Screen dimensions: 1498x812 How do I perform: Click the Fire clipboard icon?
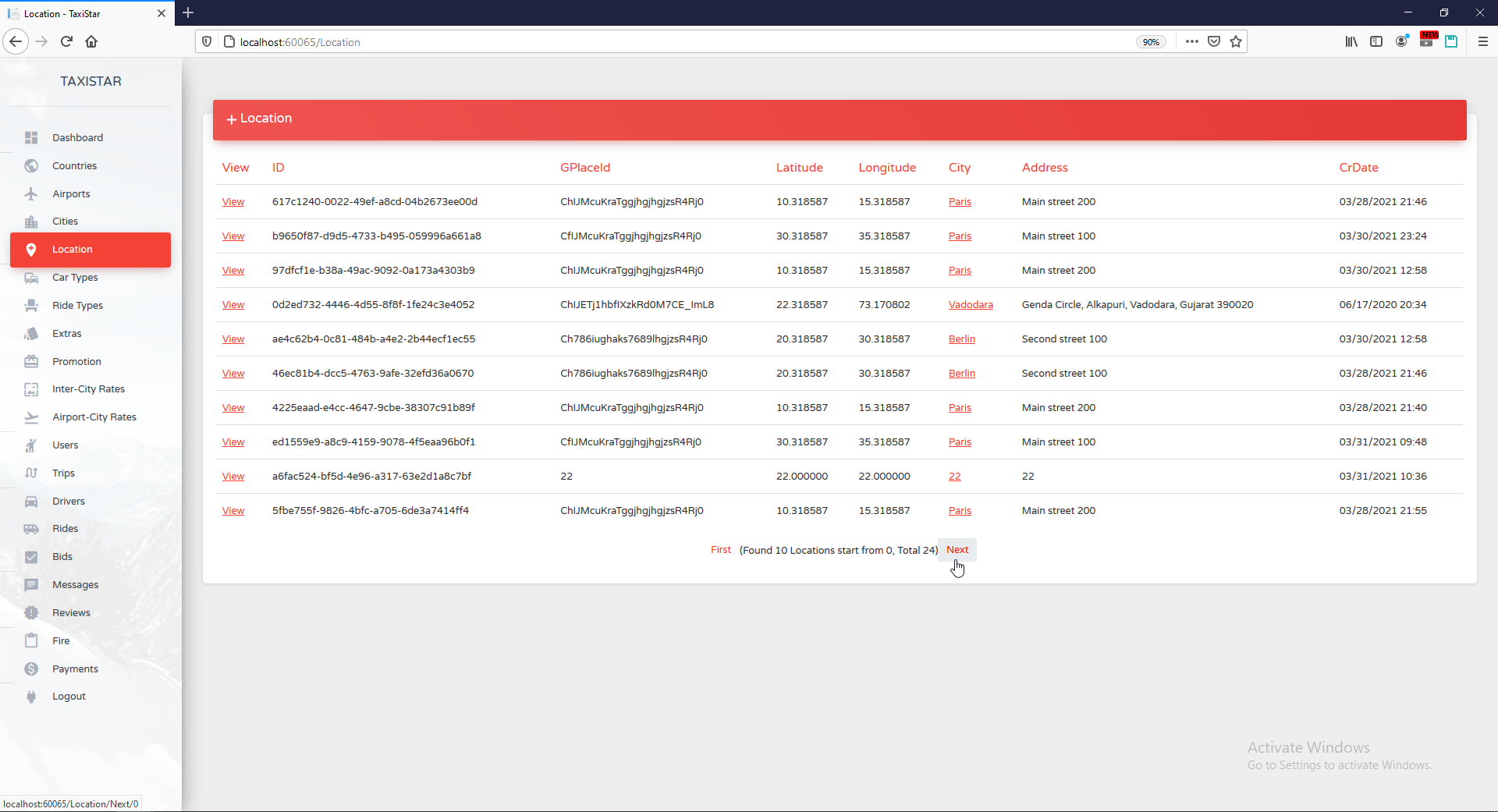pyautogui.click(x=31, y=641)
